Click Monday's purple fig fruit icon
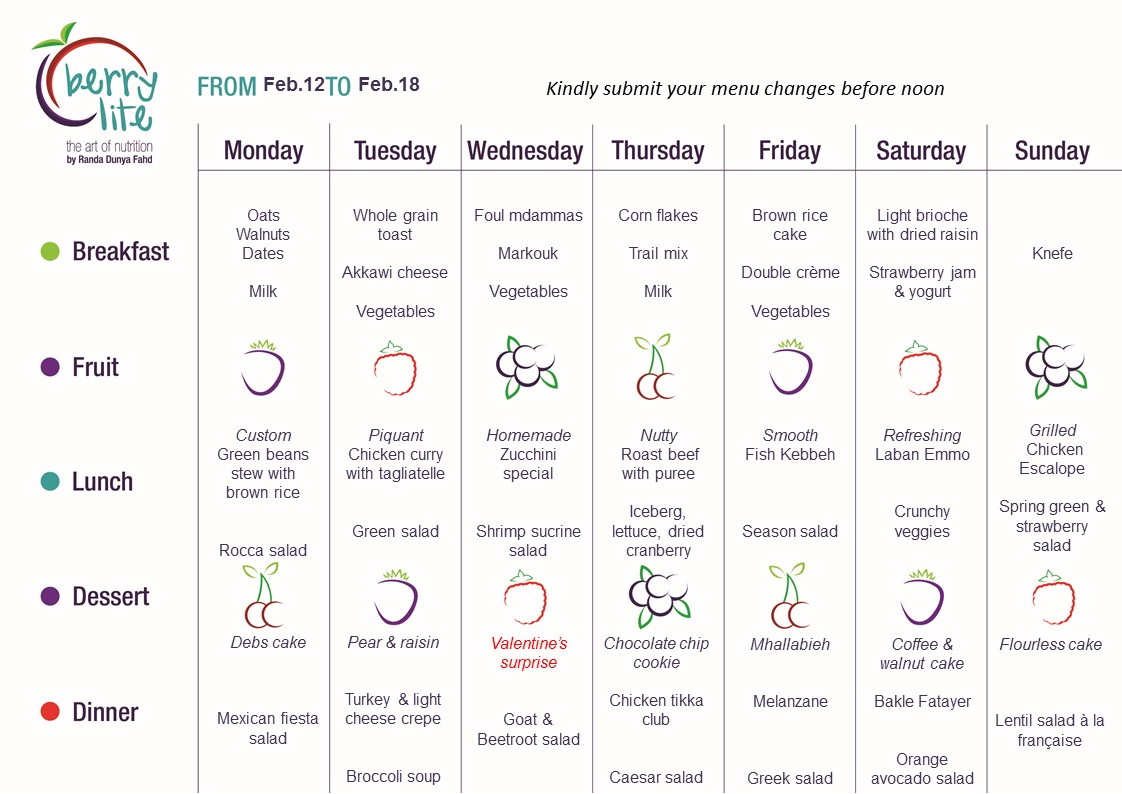Image resolution: width=1122 pixels, height=794 pixels. click(x=263, y=368)
